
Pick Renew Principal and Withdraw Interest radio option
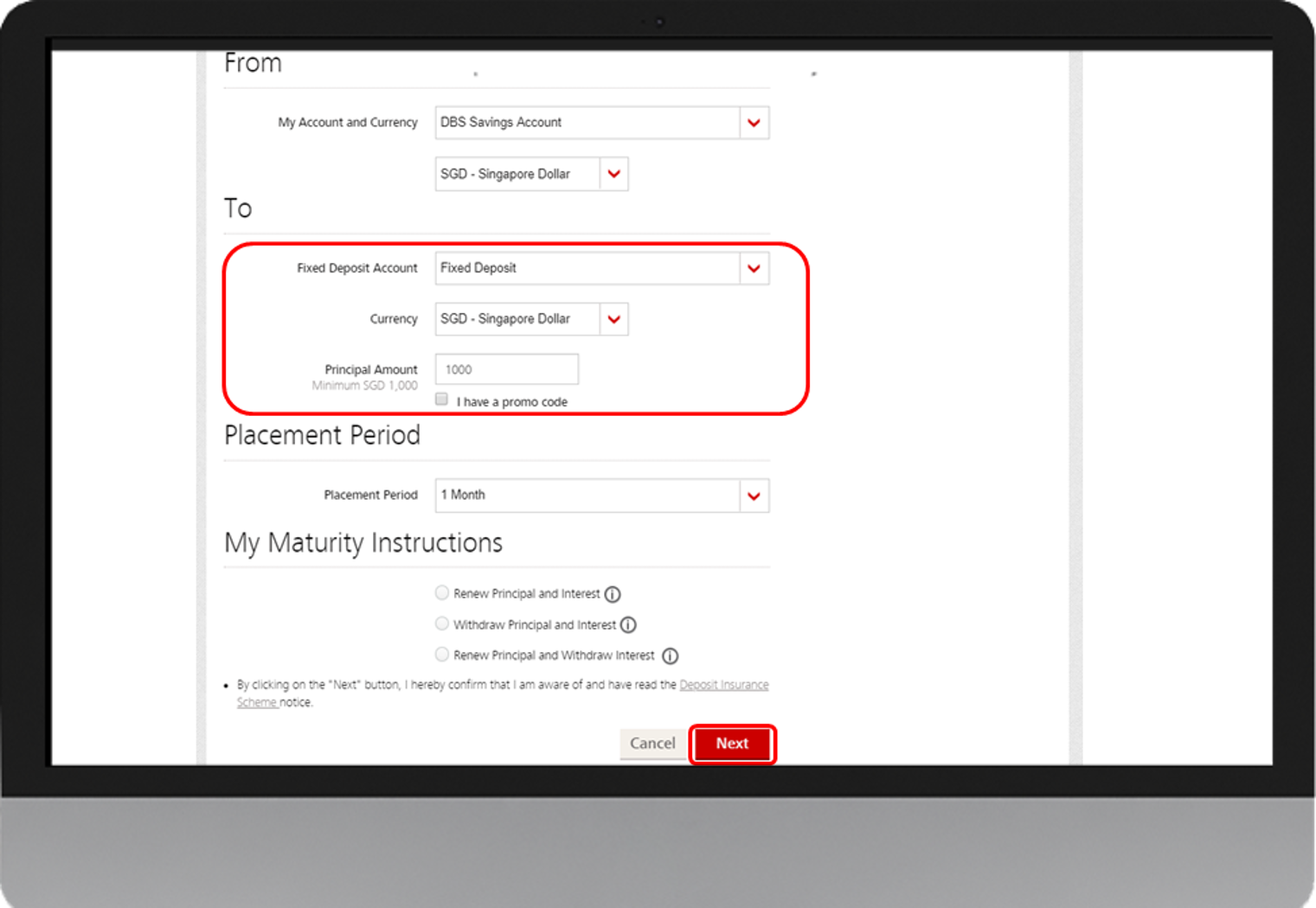tap(442, 655)
